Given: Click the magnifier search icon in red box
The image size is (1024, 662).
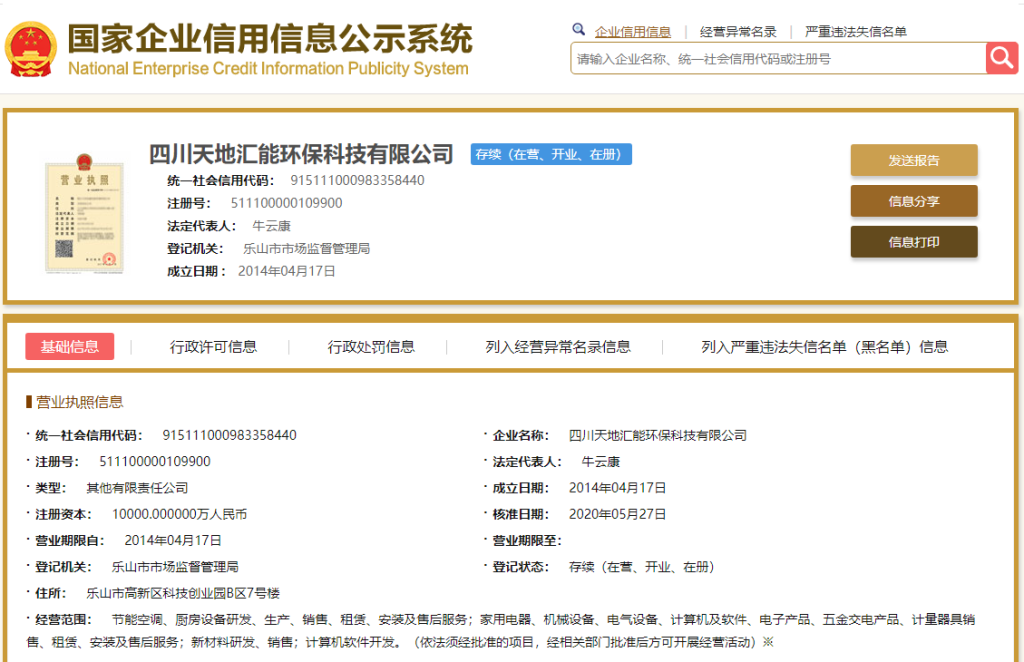Looking at the screenshot, I should pyautogui.click(x=1001, y=58).
